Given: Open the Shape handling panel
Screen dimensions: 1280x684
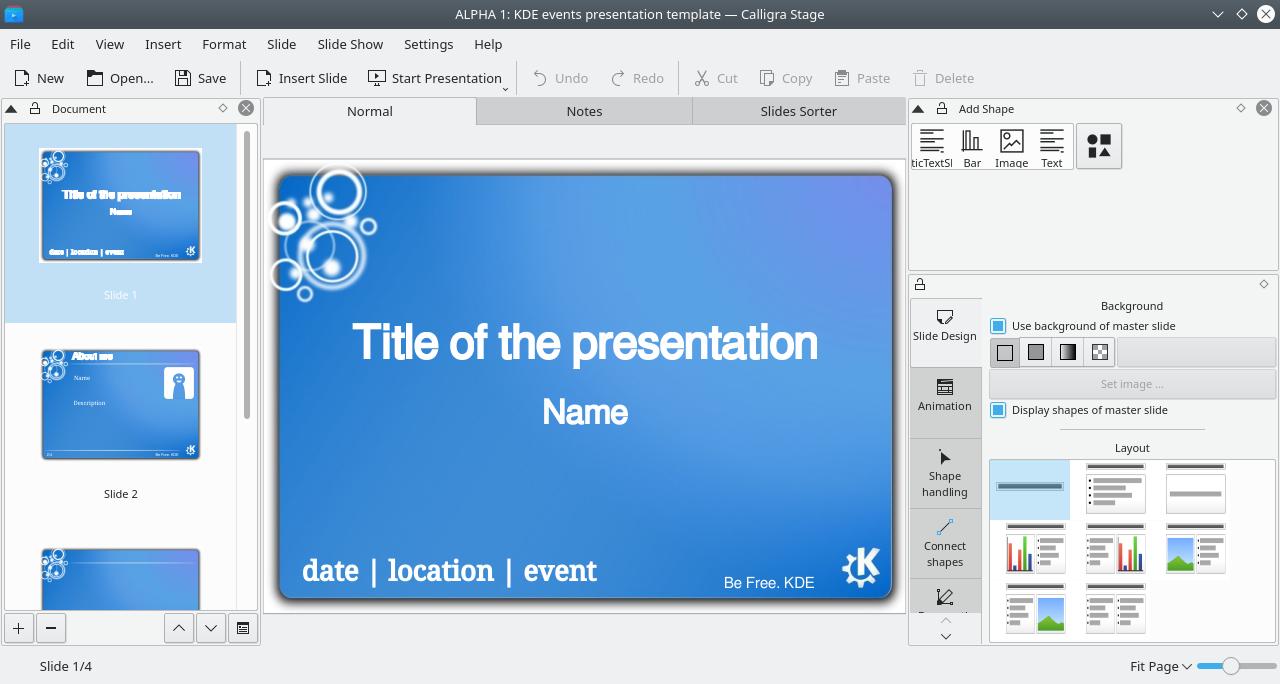Looking at the screenshot, I should point(944,473).
